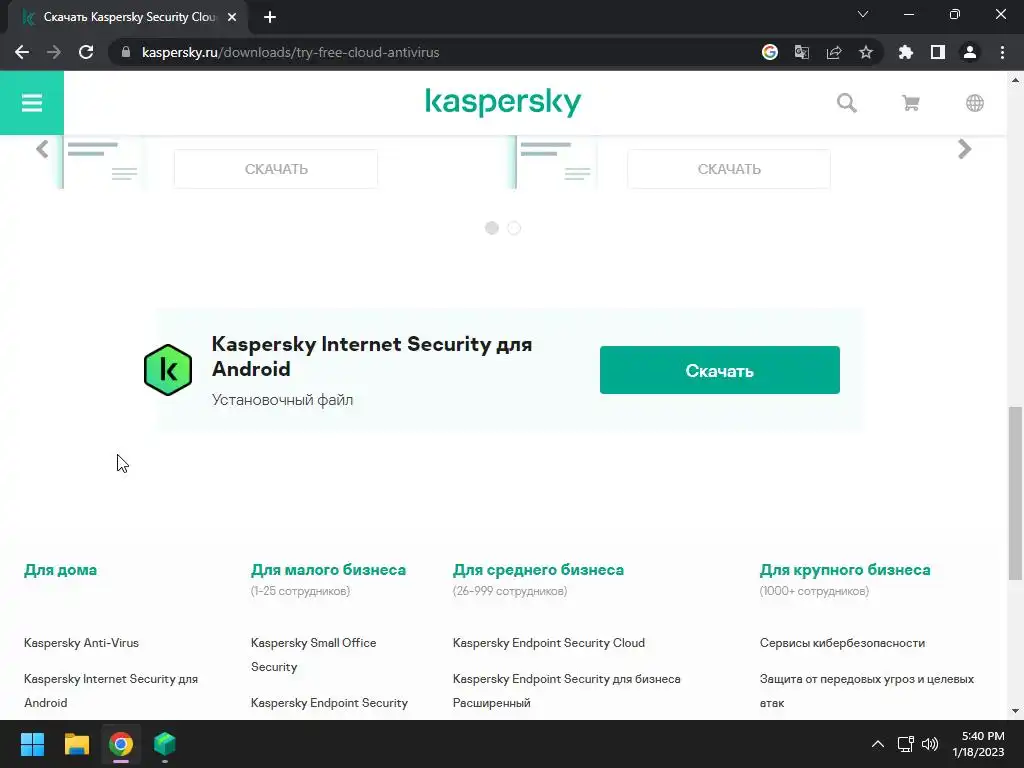Screen dimensions: 1024x768
Task: Go to previous carousel slide arrow
Action: coord(42,149)
